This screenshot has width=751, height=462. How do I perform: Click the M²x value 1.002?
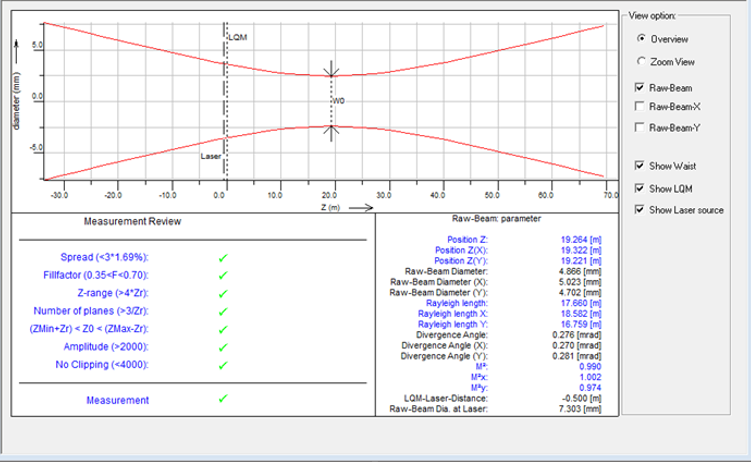590,377
